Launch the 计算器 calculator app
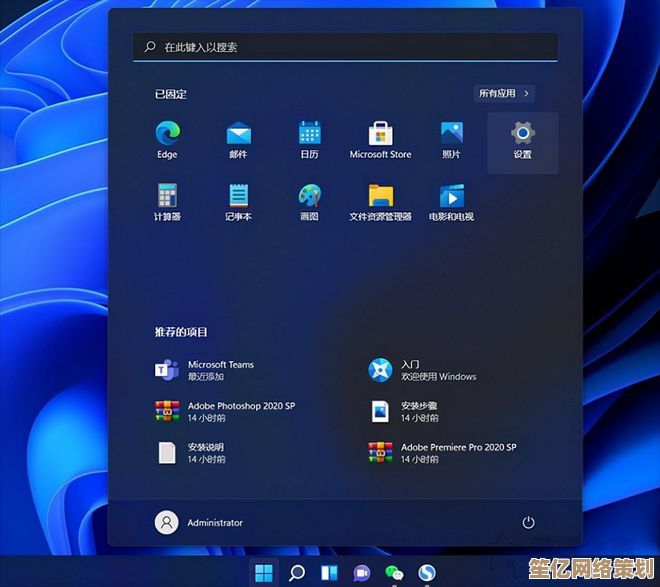Image resolution: width=660 pixels, height=587 pixels. tap(168, 202)
